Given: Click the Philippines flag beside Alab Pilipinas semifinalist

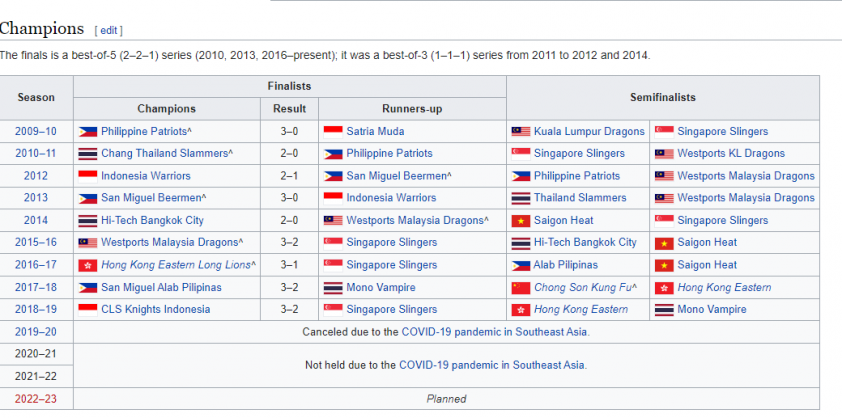Looking at the screenshot, I should (520, 265).
